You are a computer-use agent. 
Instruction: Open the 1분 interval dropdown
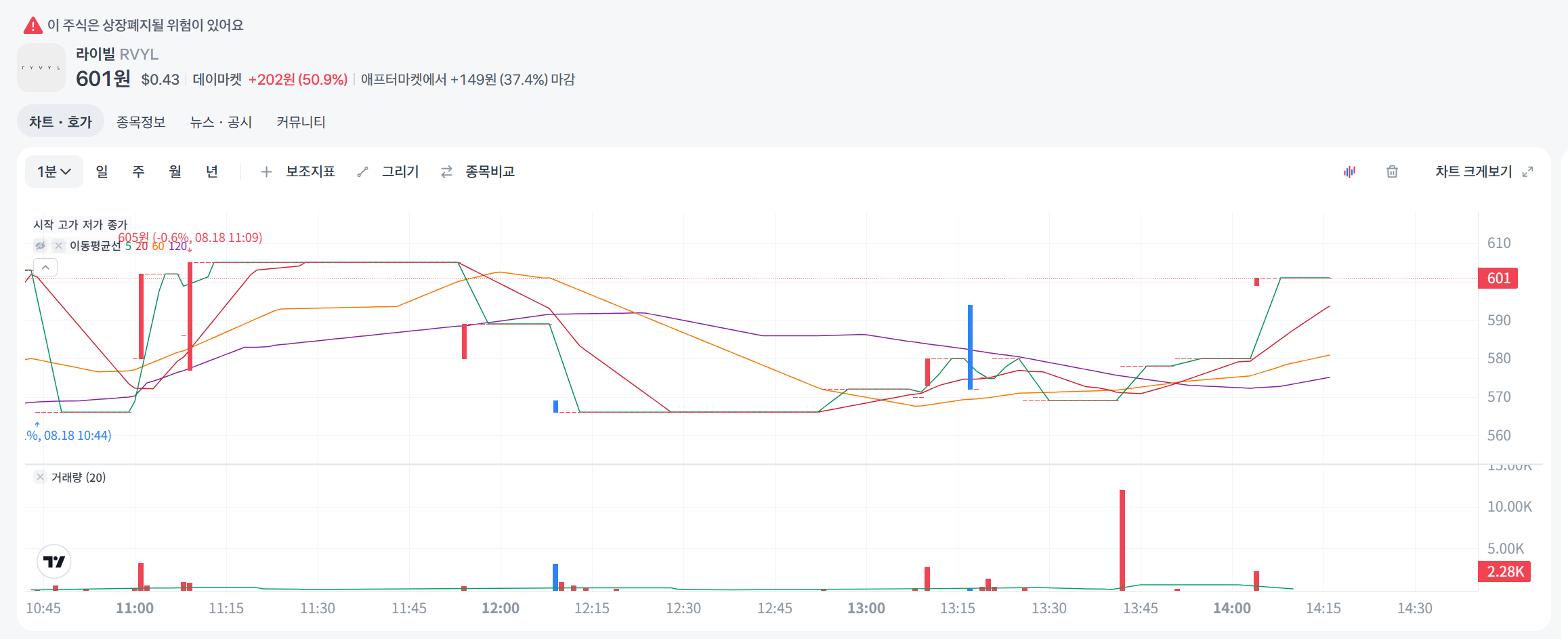[x=54, y=171]
